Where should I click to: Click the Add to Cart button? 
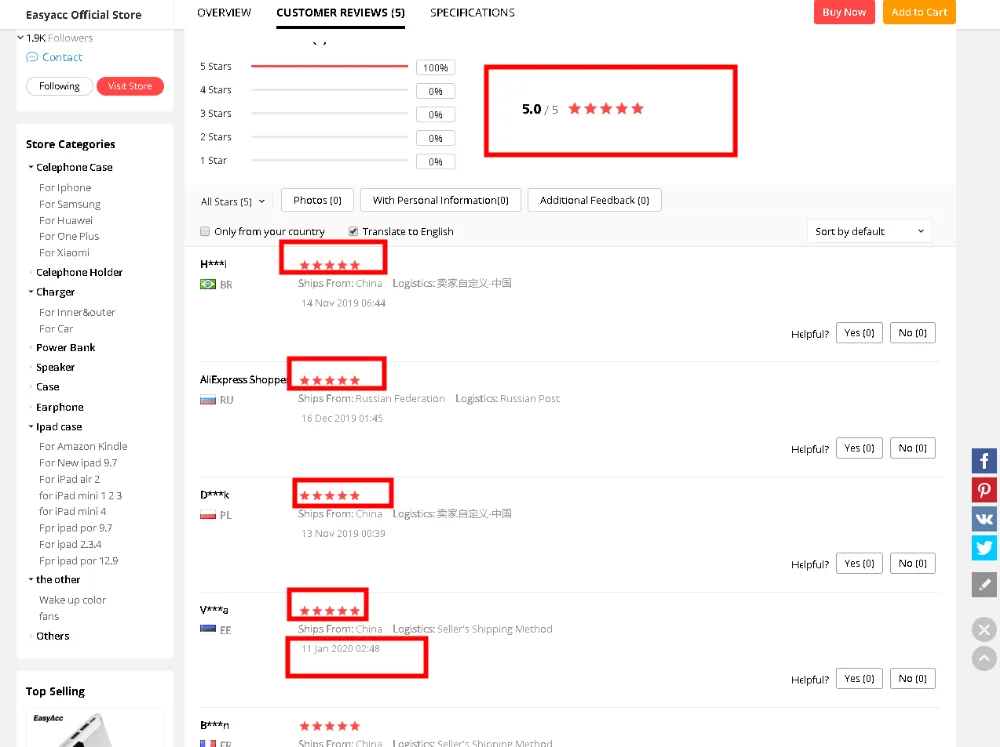pyautogui.click(x=919, y=12)
